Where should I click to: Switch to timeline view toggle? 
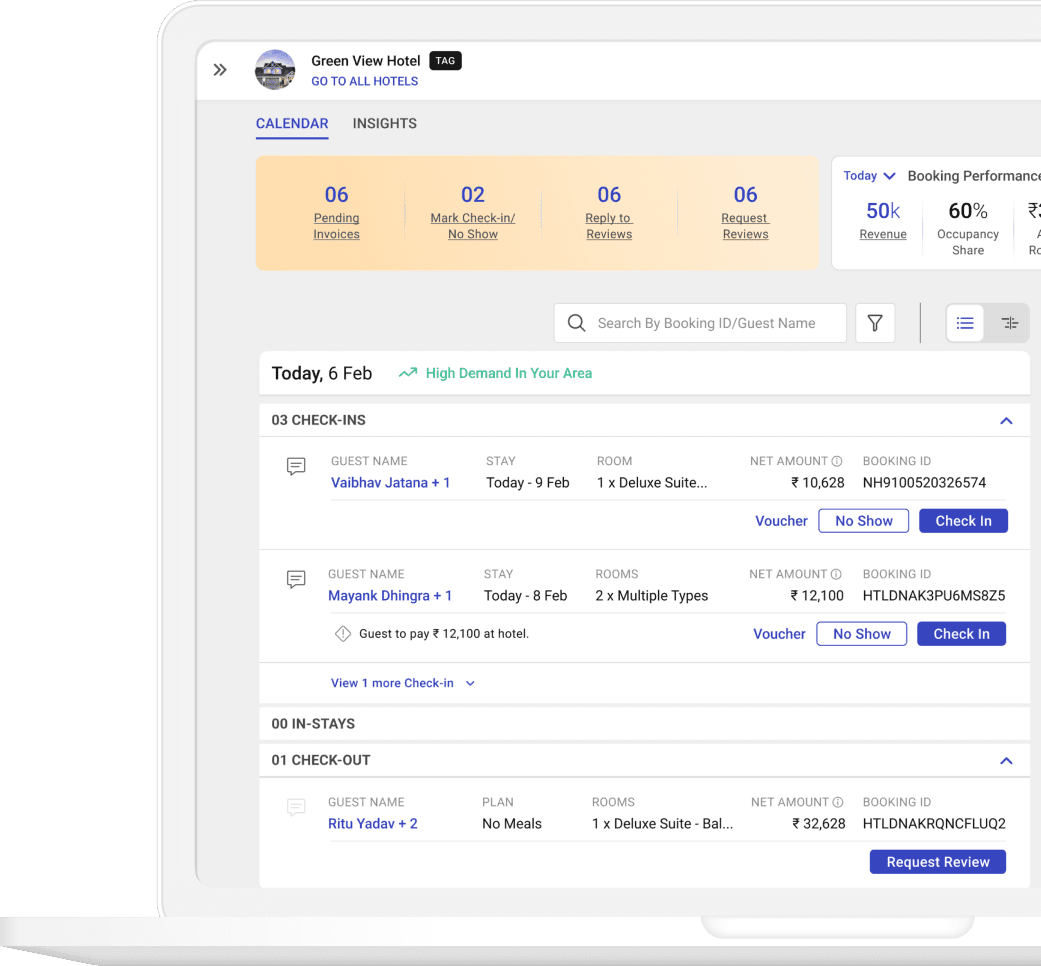tap(1010, 323)
